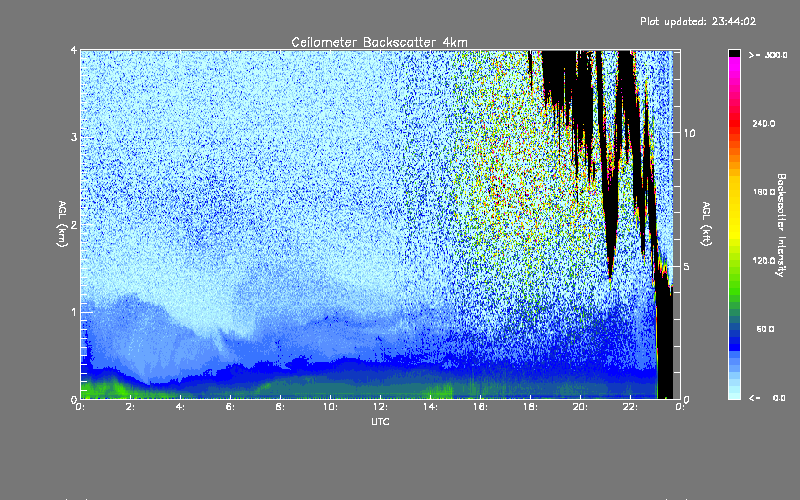
Task: Select the "2:" UTC time tick
Action: (x=130, y=407)
